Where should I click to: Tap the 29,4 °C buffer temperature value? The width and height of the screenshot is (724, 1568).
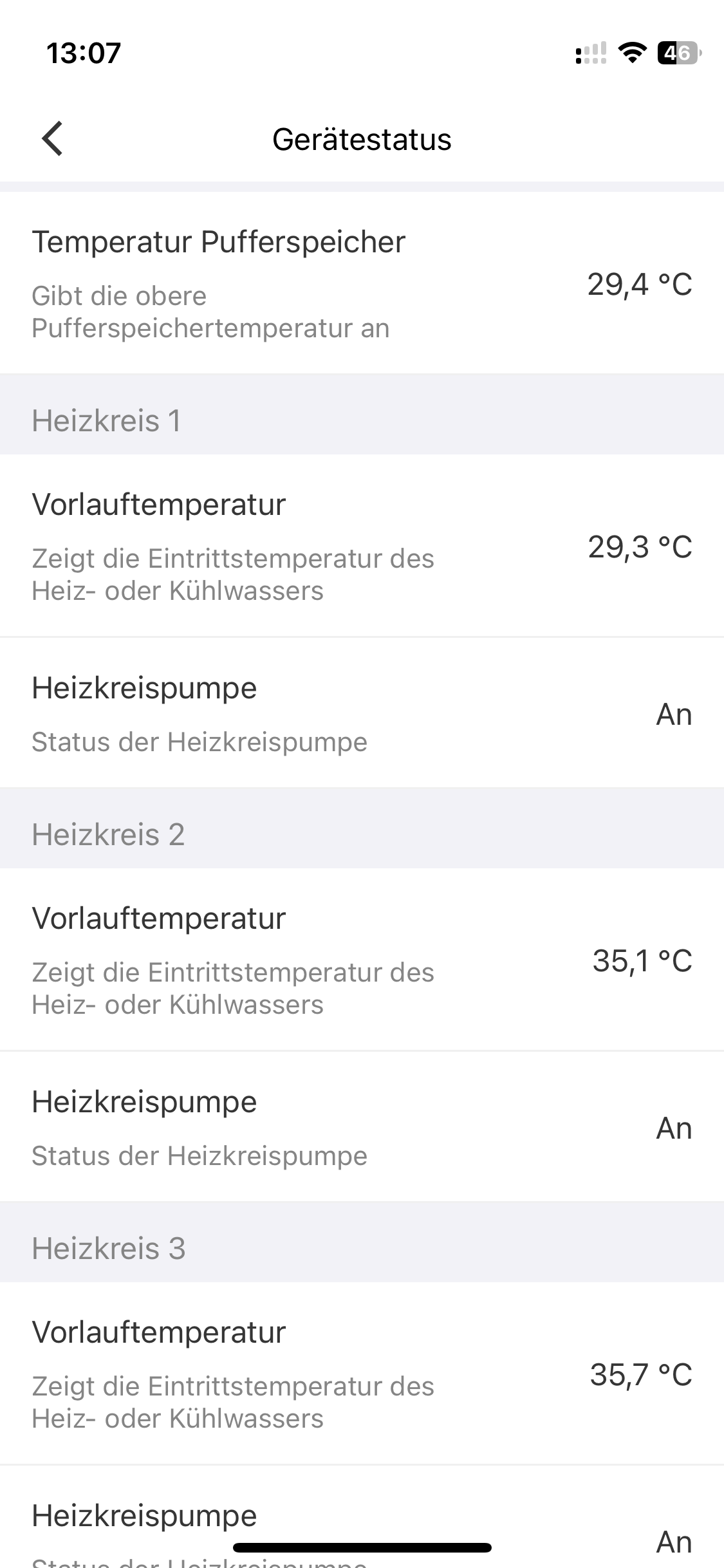tap(640, 284)
